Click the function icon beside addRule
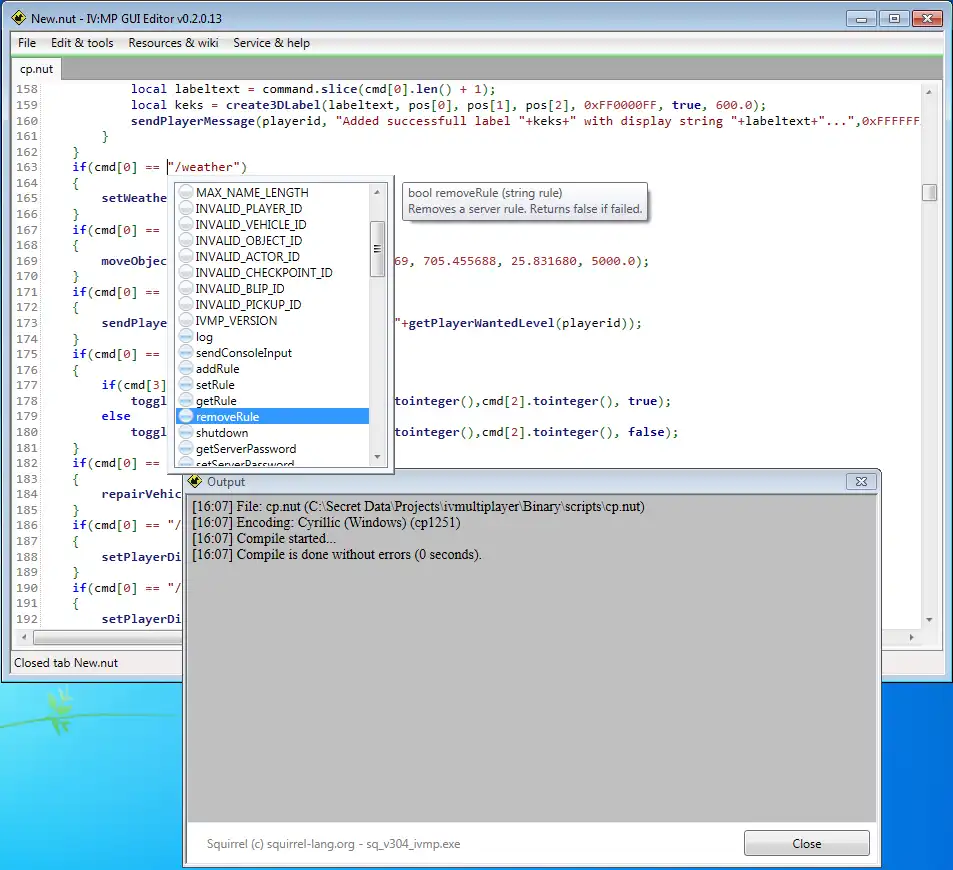 coord(186,368)
